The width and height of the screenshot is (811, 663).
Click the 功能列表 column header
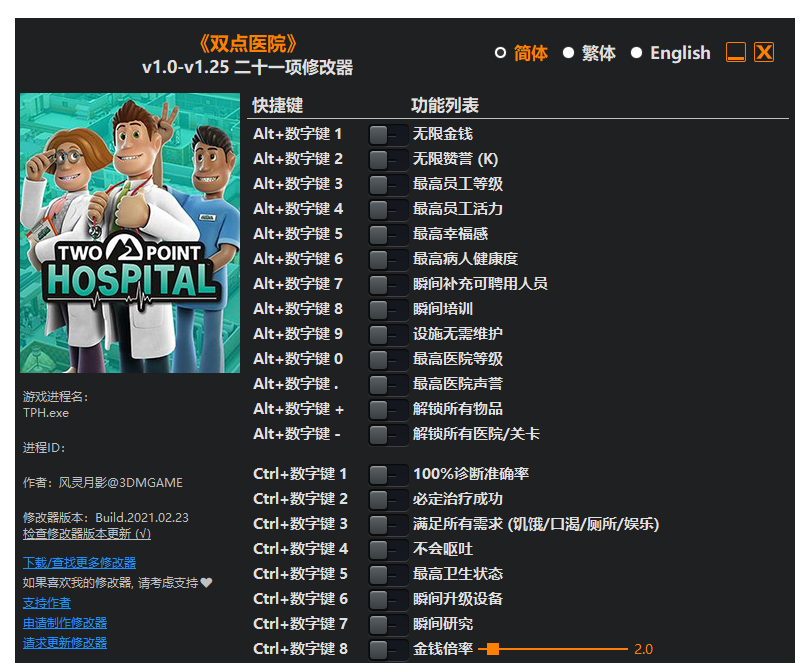tap(445, 106)
